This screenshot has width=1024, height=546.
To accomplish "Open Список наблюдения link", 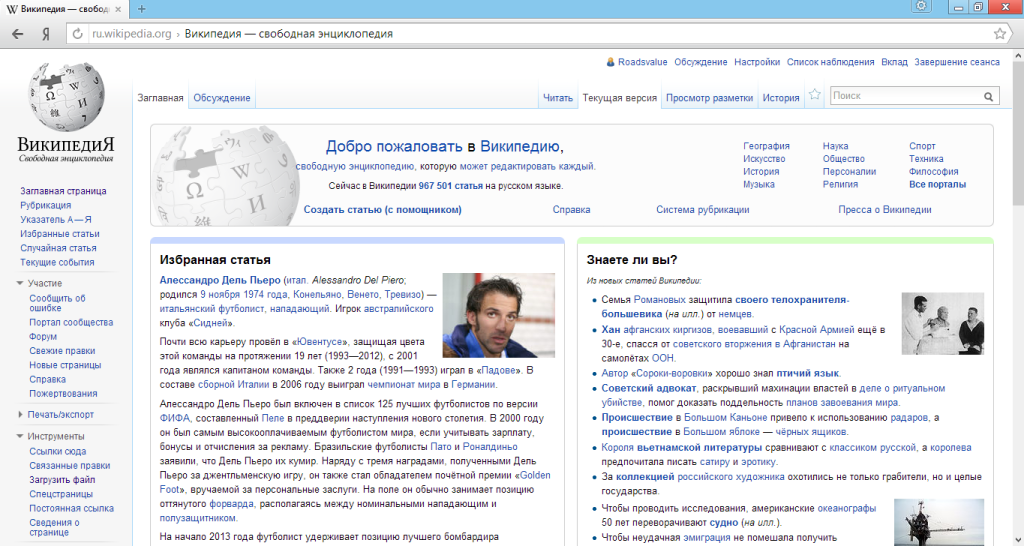I will coord(830,62).
